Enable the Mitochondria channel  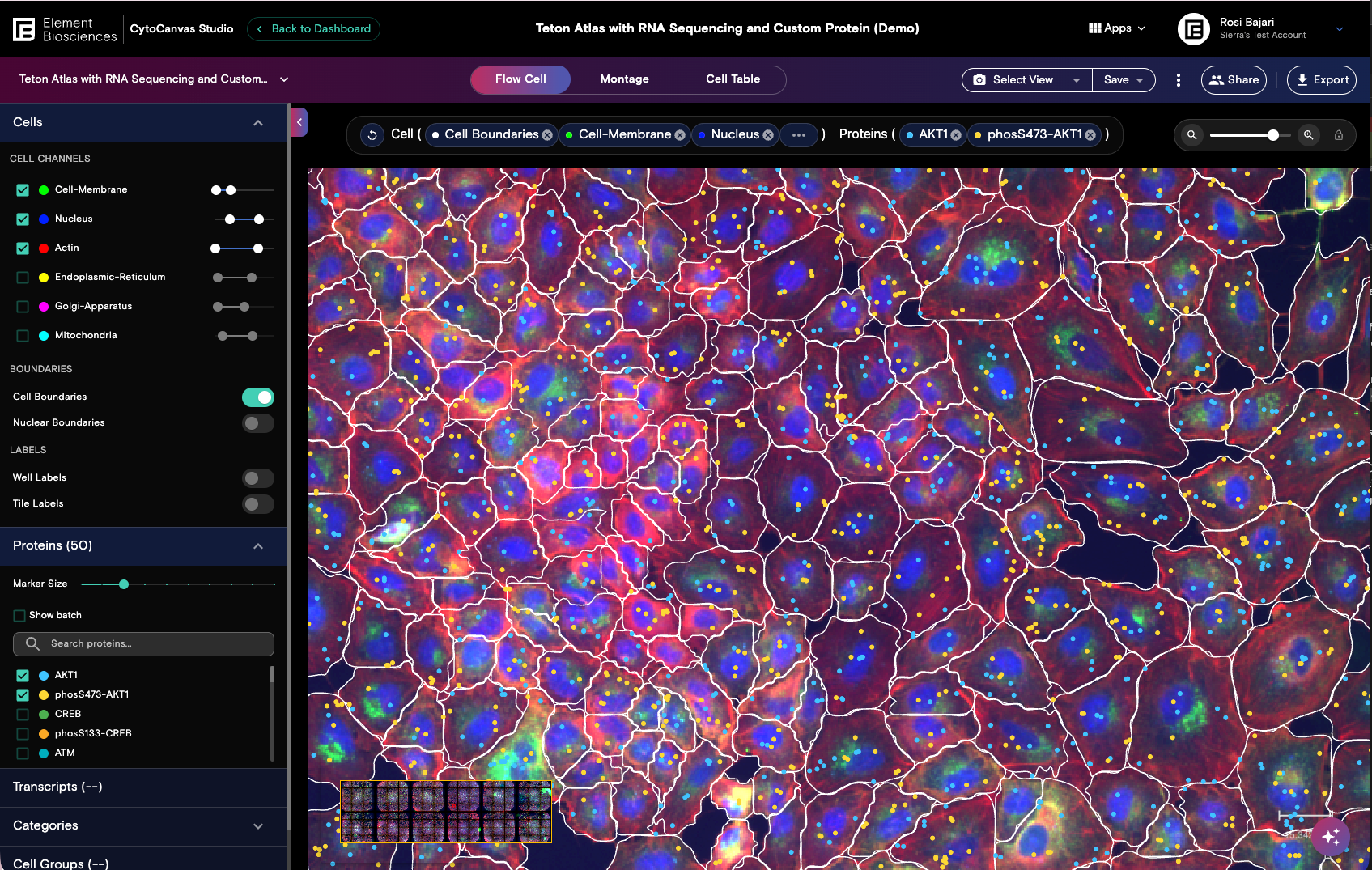23,336
